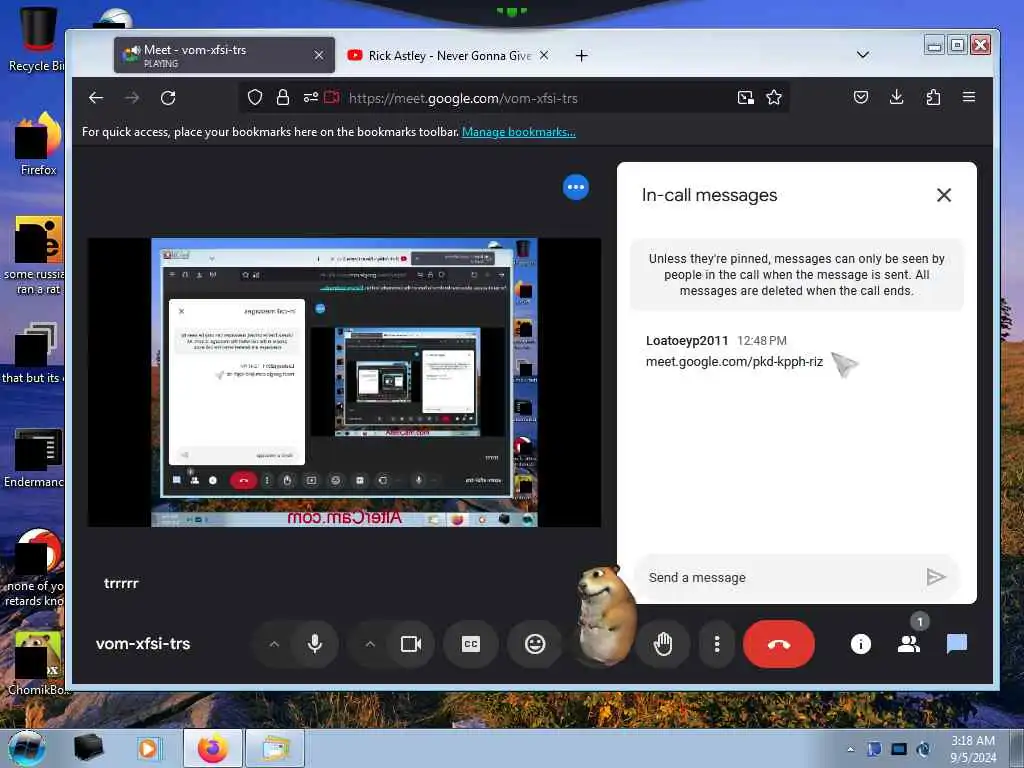This screenshot has width=1024, height=768.
Task: Show the people list
Action: click(x=908, y=645)
